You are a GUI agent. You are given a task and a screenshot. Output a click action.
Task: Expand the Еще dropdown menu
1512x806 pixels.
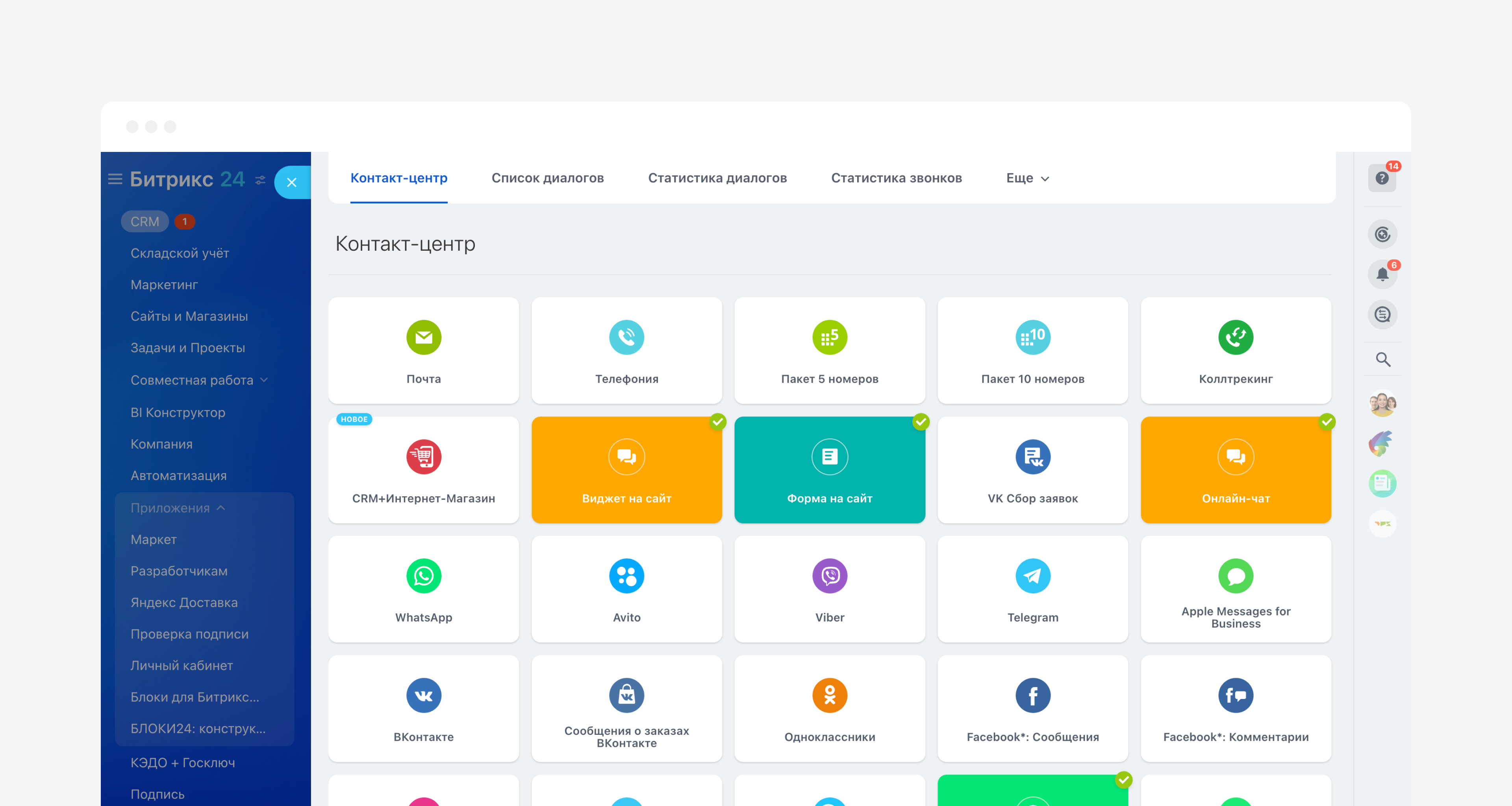click(x=1025, y=177)
